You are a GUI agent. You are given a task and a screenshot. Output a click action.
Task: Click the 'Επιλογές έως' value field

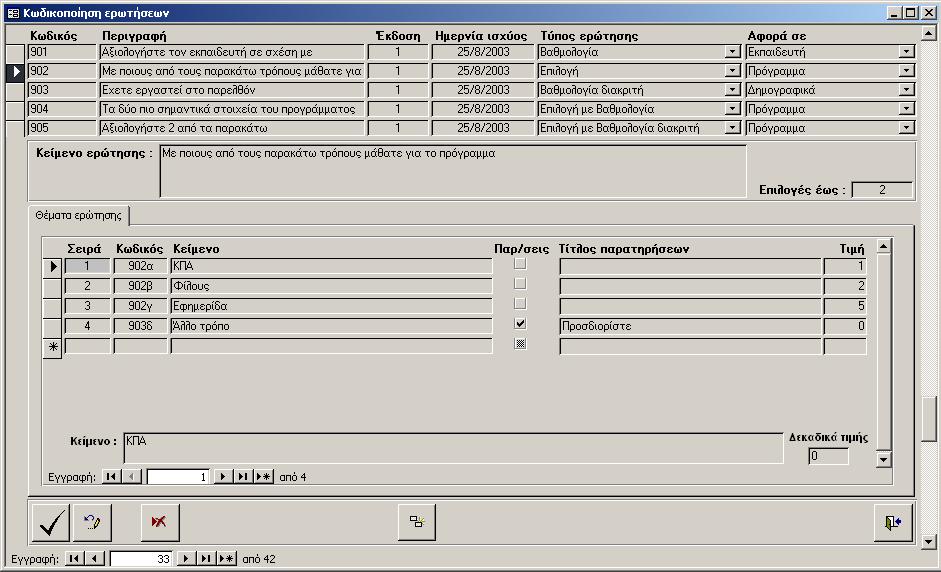pyautogui.click(x=881, y=190)
